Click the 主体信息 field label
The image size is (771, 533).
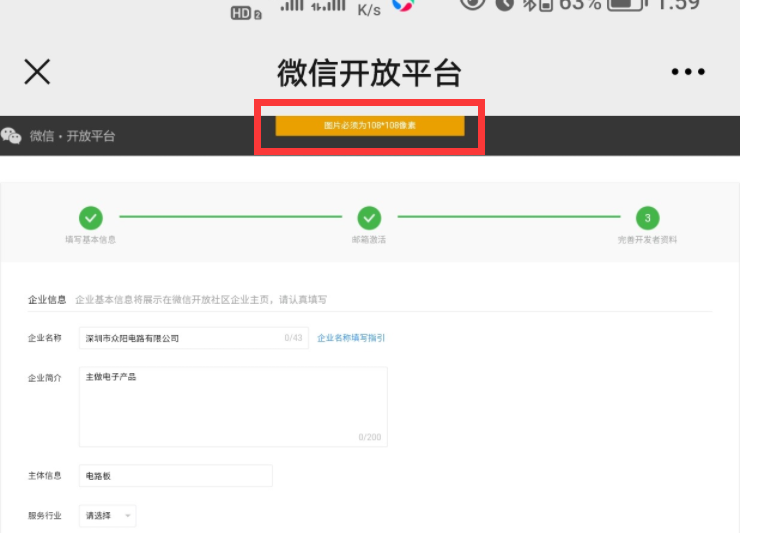point(45,475)
